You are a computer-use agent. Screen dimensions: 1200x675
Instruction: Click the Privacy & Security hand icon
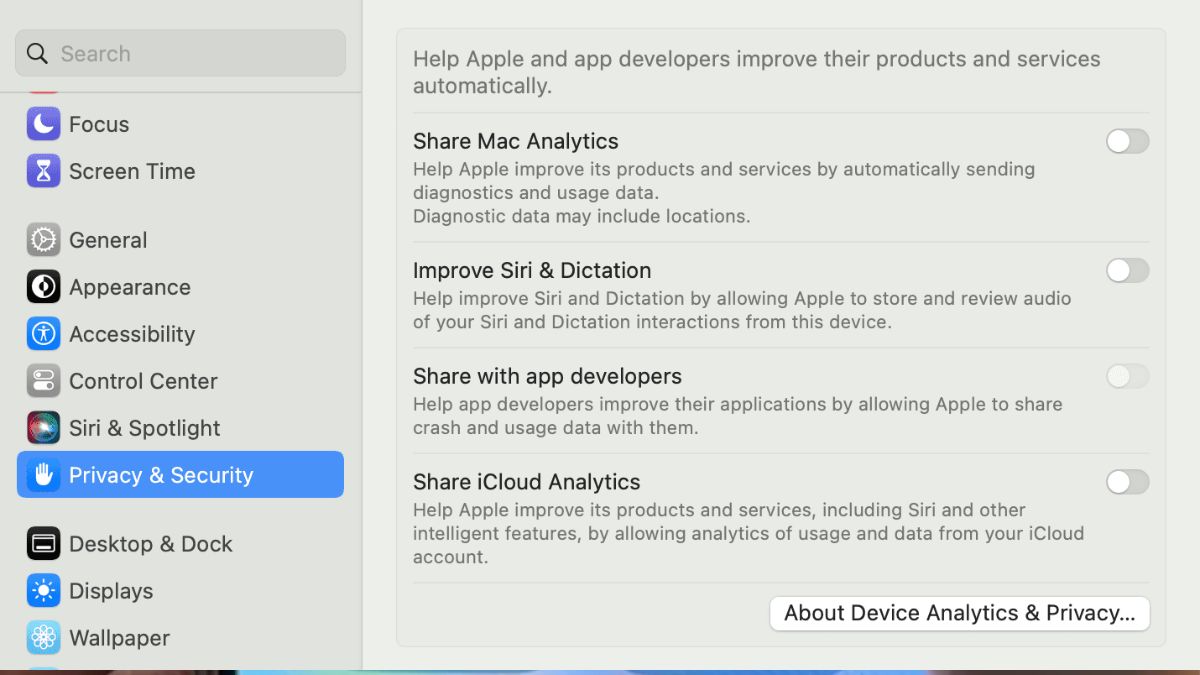42,475
